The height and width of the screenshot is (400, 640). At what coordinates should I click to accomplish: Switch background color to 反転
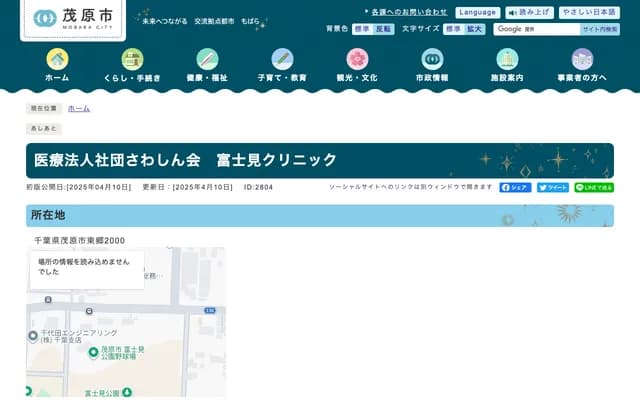pyautogui.click(x=384, y=29)
